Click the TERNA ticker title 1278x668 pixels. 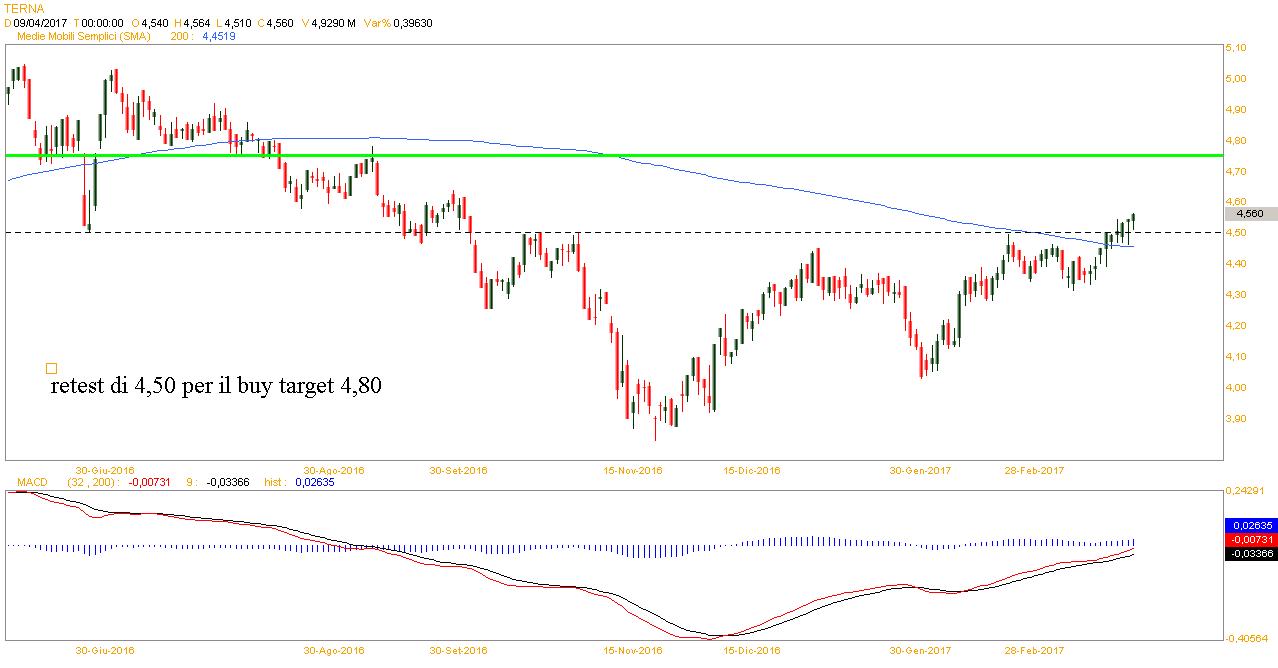pos(25,8)
